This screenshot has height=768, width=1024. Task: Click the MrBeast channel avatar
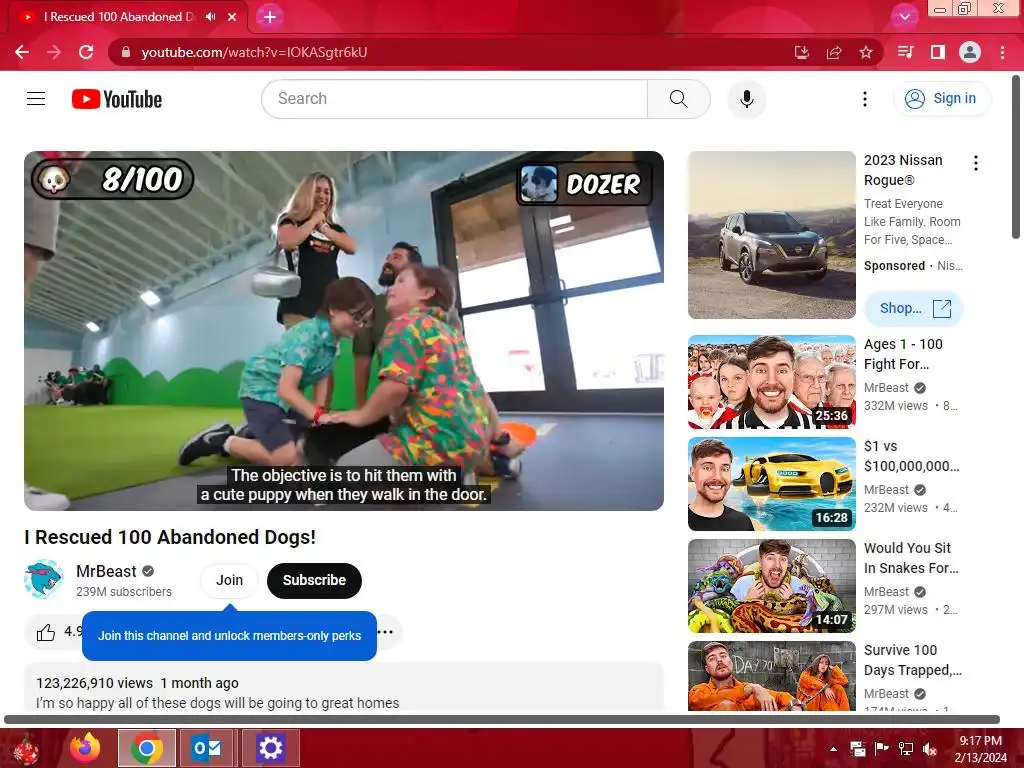[44, 579]
